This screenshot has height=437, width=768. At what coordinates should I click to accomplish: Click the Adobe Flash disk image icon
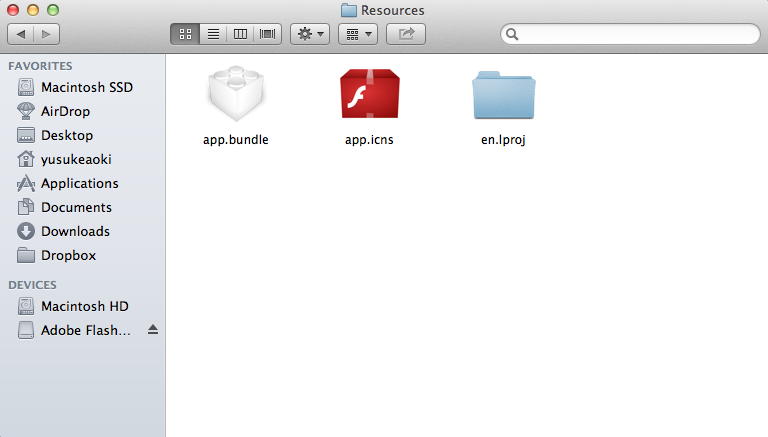point(26,330)
